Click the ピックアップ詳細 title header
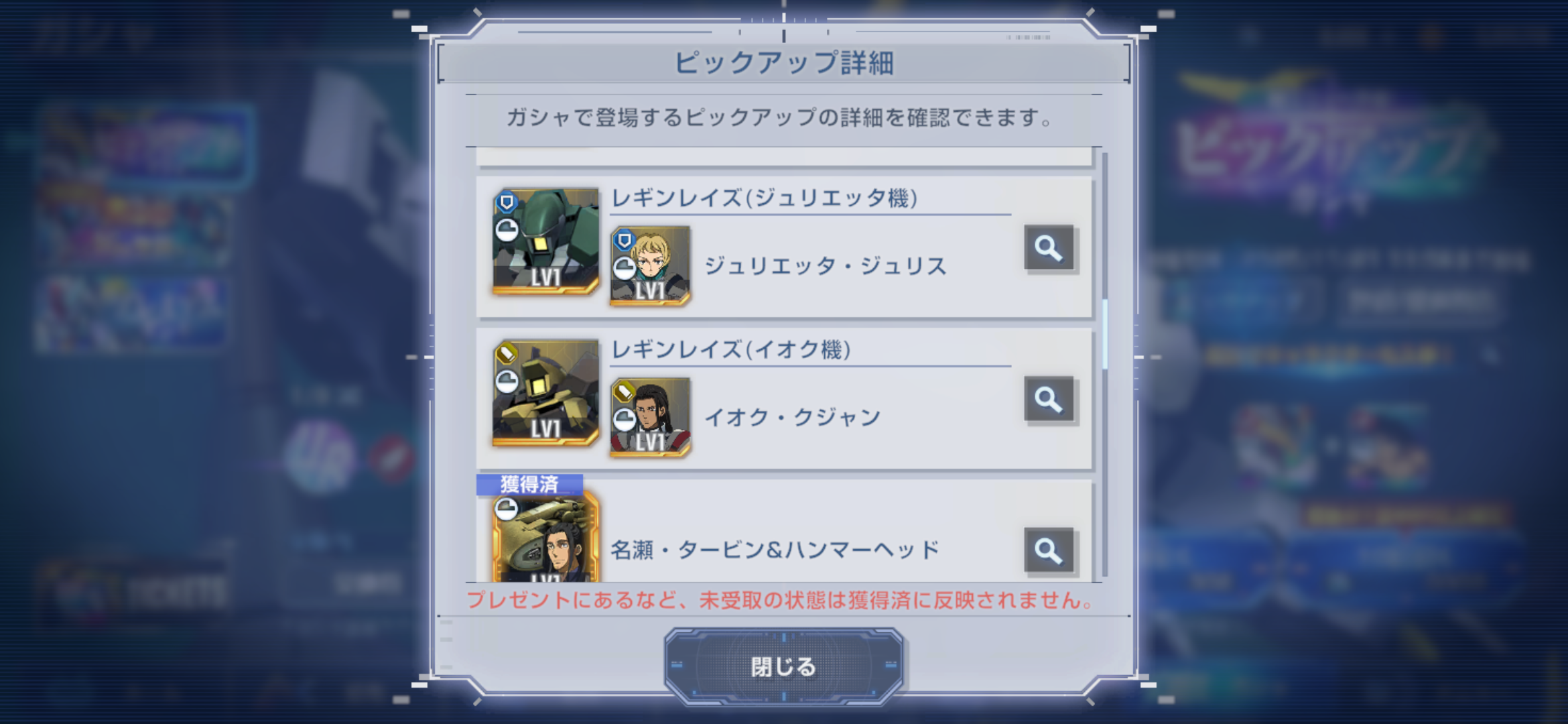This screenshot has height=724, width=1568. pos(783,63)
